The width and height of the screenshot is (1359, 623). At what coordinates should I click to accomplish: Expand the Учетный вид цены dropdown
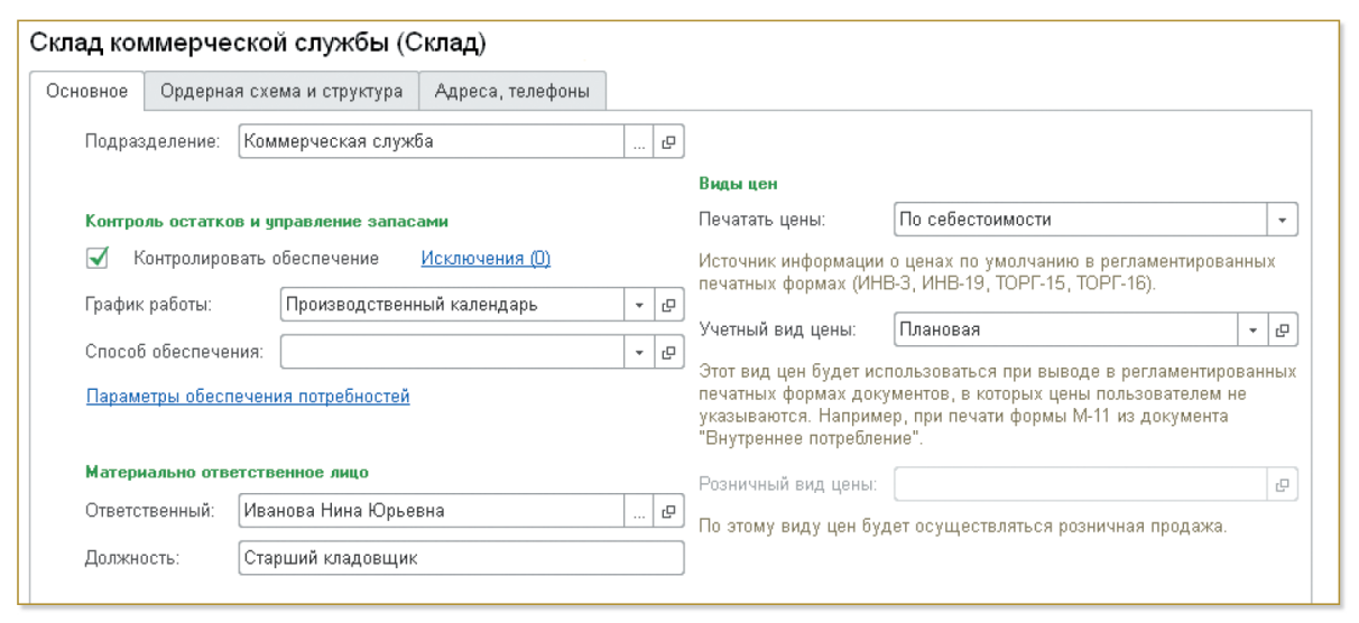tap(1254, 329)
